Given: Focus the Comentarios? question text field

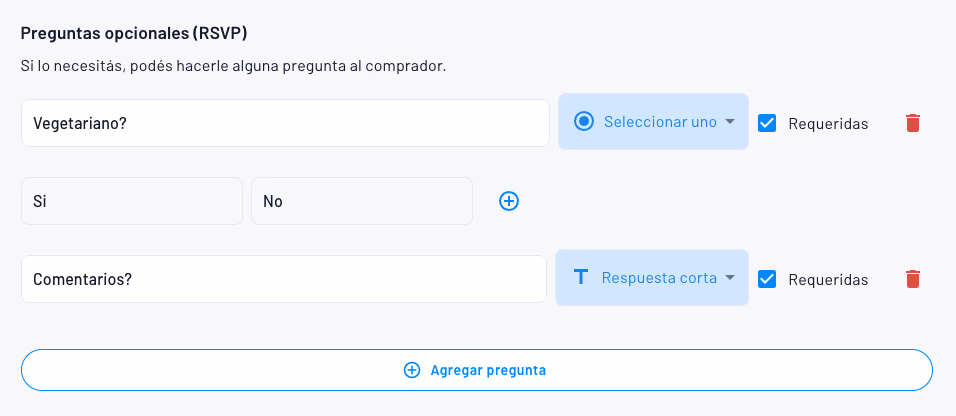Looking at the screenshot, I should 283,279.
